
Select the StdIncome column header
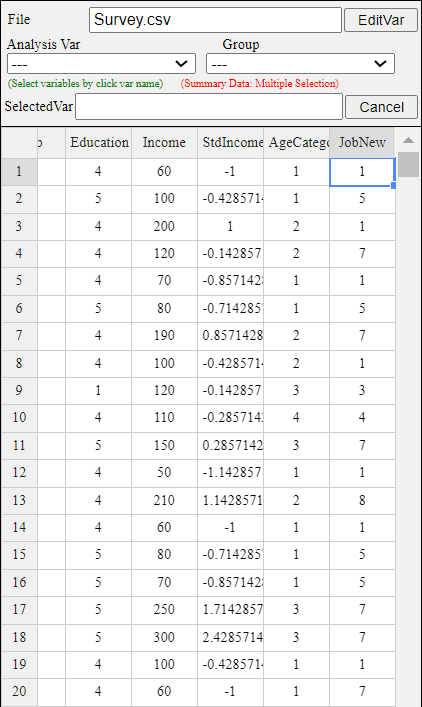230,143
